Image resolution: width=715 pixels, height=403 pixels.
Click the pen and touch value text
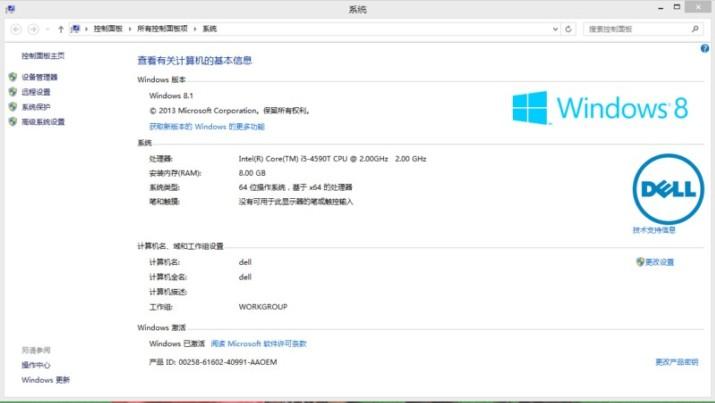[x=296, y=202]
